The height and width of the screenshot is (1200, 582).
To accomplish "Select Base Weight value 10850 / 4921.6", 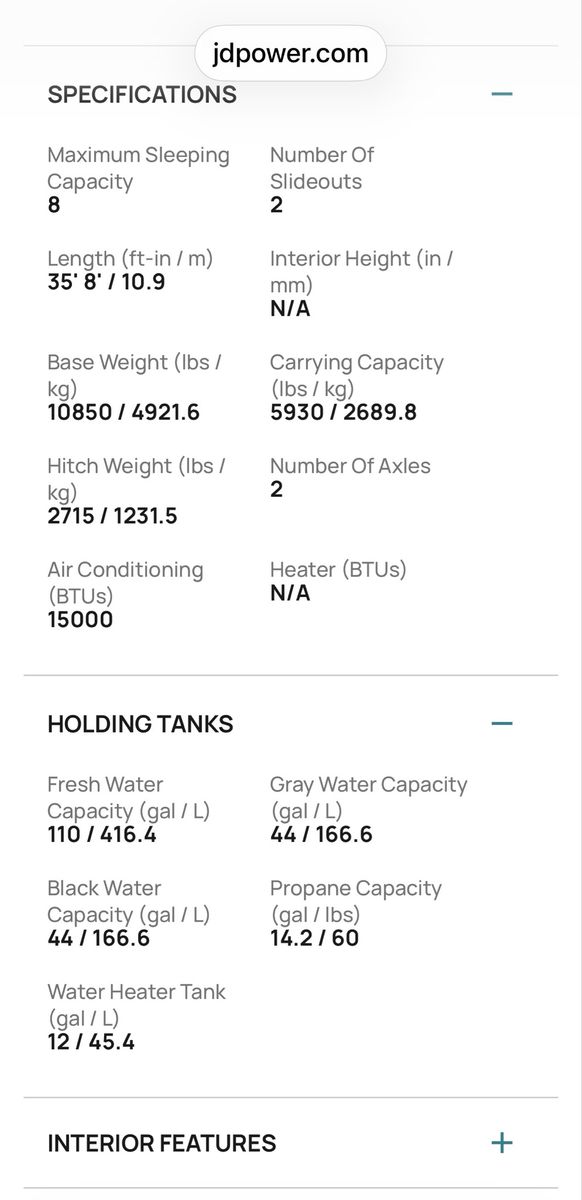I will pos(124,412).
